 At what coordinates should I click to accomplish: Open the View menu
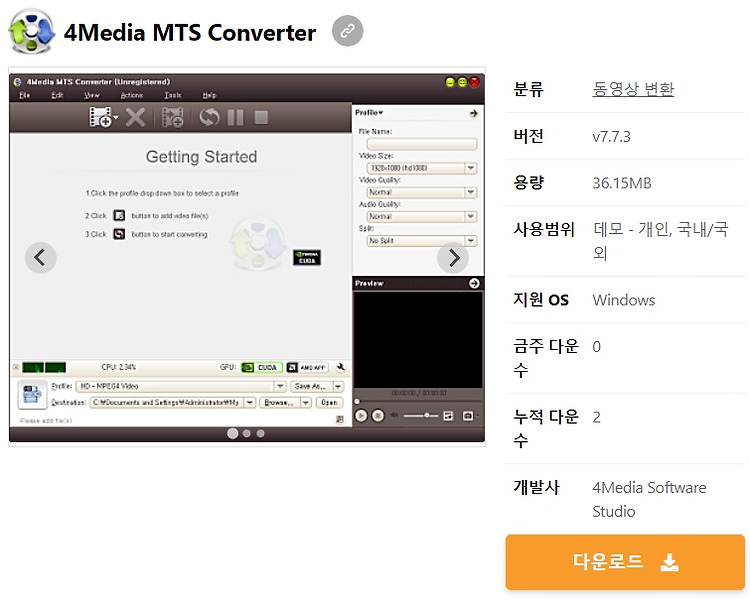coord(91,95)
